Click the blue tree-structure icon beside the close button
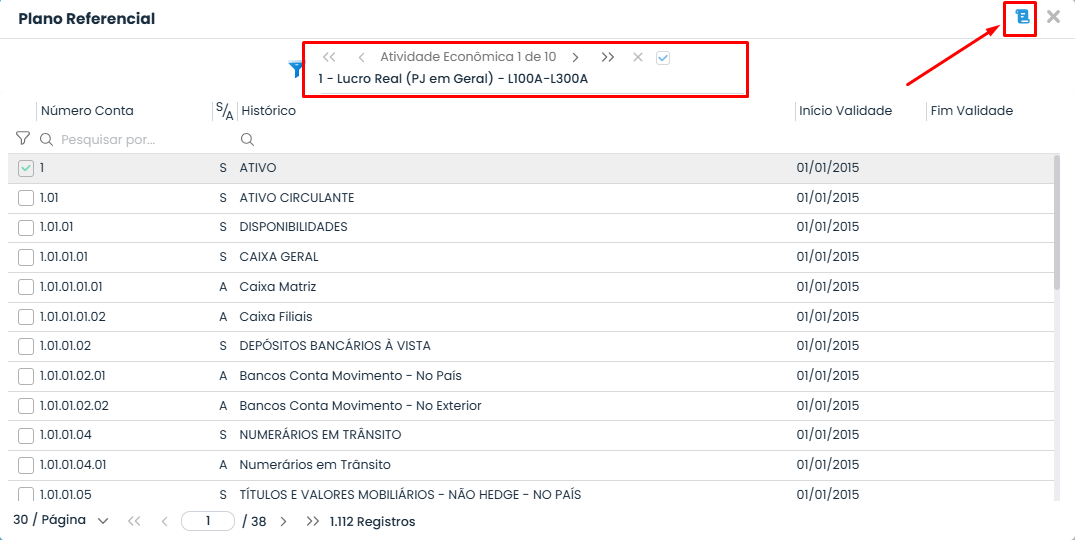The height and width of the screenshot is (540, 1075). [1022, 17]
